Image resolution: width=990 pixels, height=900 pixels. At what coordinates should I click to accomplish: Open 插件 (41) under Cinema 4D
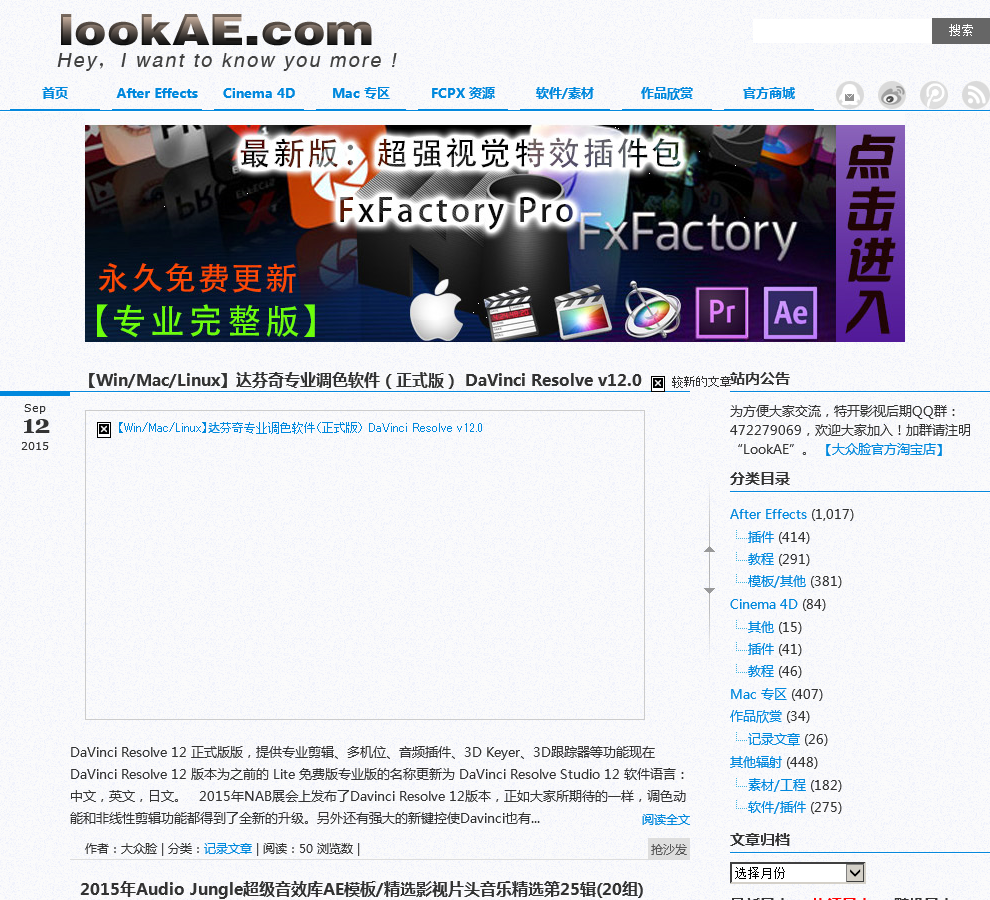pyautogui.click(x=760, y=649)
